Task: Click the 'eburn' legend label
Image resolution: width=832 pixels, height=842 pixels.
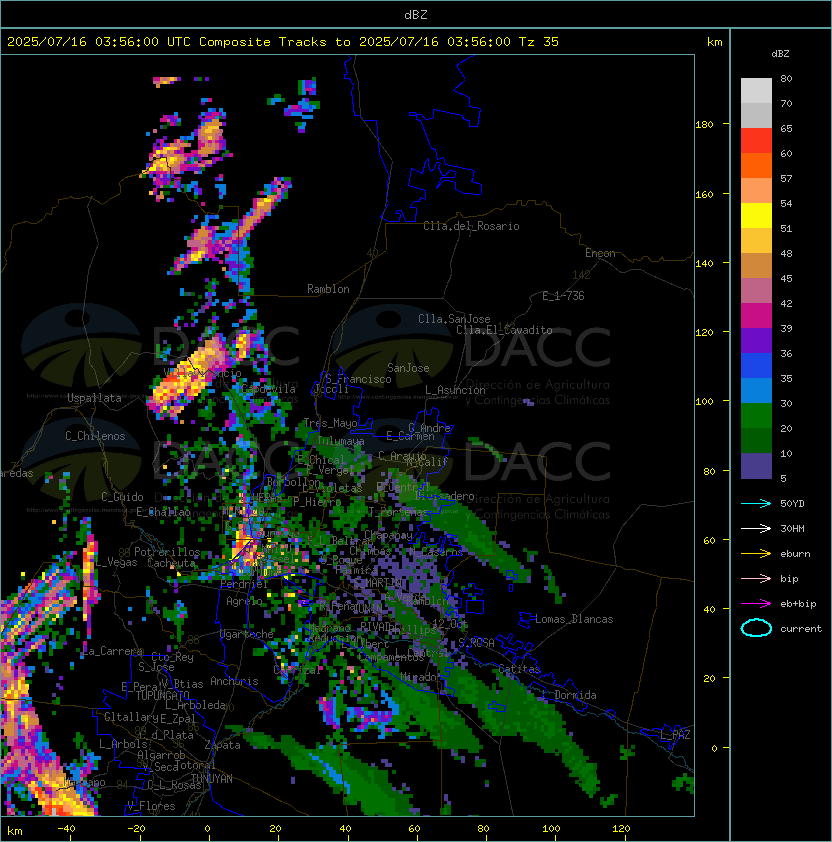Action: (795, 554)
